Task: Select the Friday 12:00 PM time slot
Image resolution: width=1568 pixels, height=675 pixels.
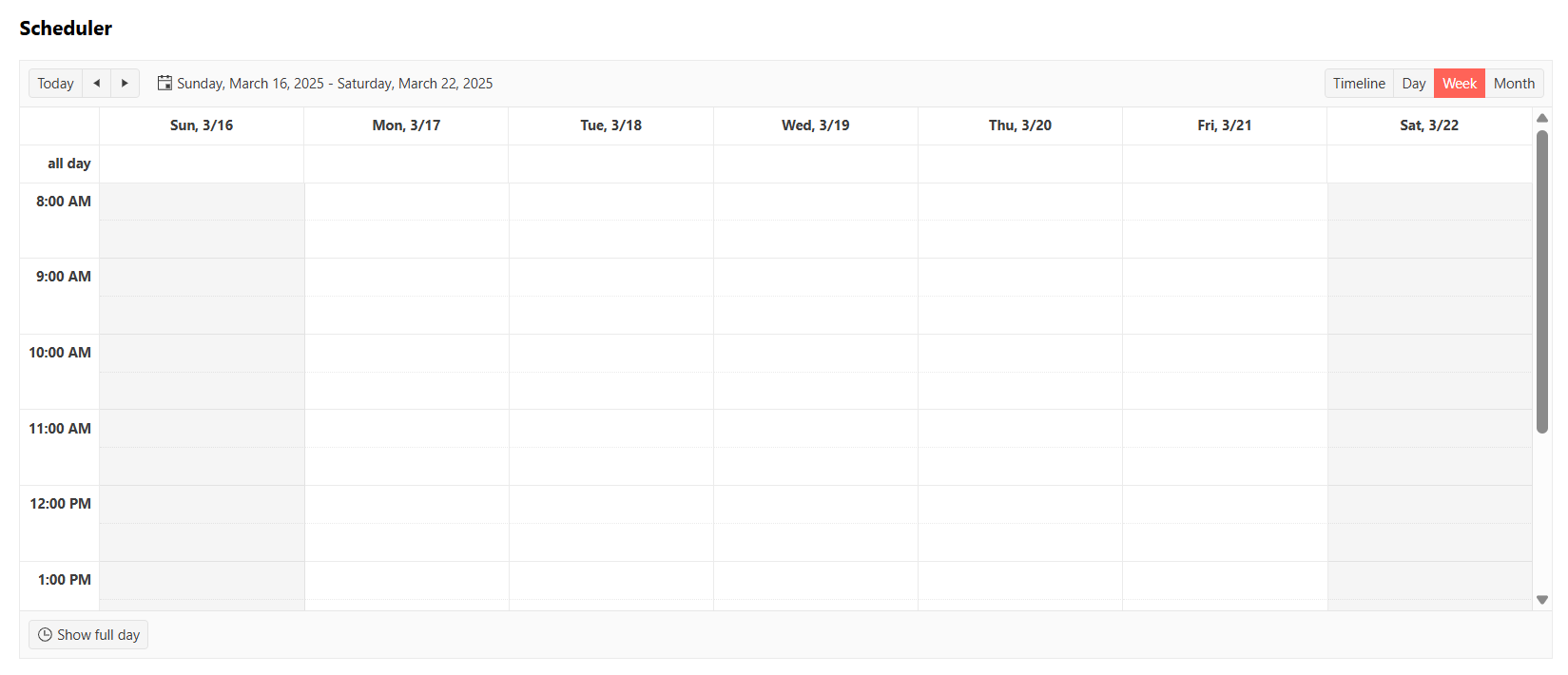Action: (1224, 504)
